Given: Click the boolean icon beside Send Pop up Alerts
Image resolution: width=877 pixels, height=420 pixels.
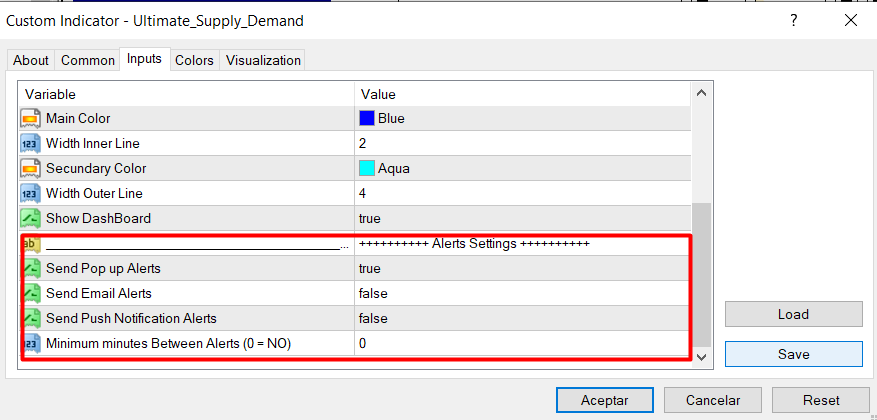Looking at the screenshot, I should click(30, 269).
